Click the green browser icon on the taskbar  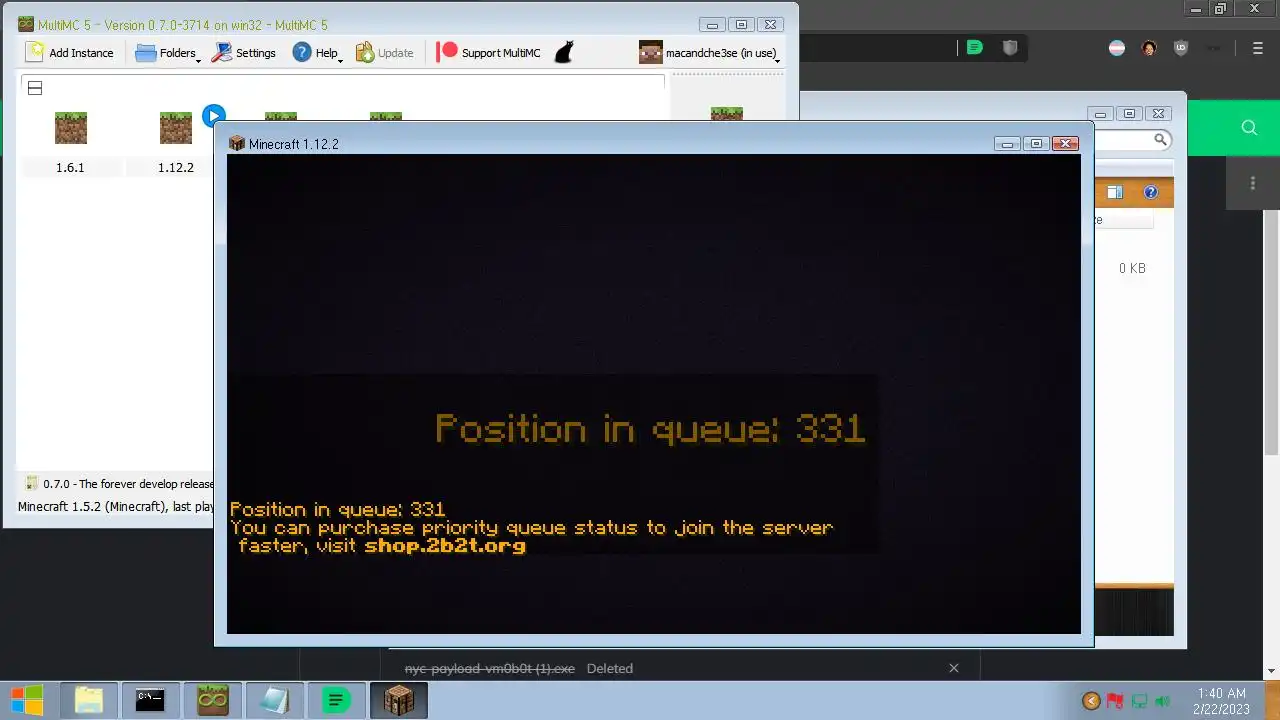click(x=336, y=700)
